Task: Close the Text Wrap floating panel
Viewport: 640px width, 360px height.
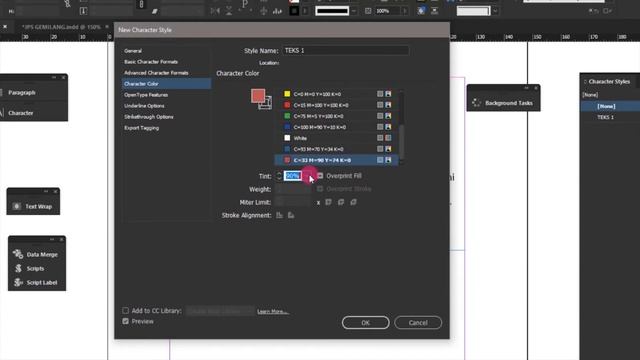Action: pyautogui.click(x=56, y=191)
